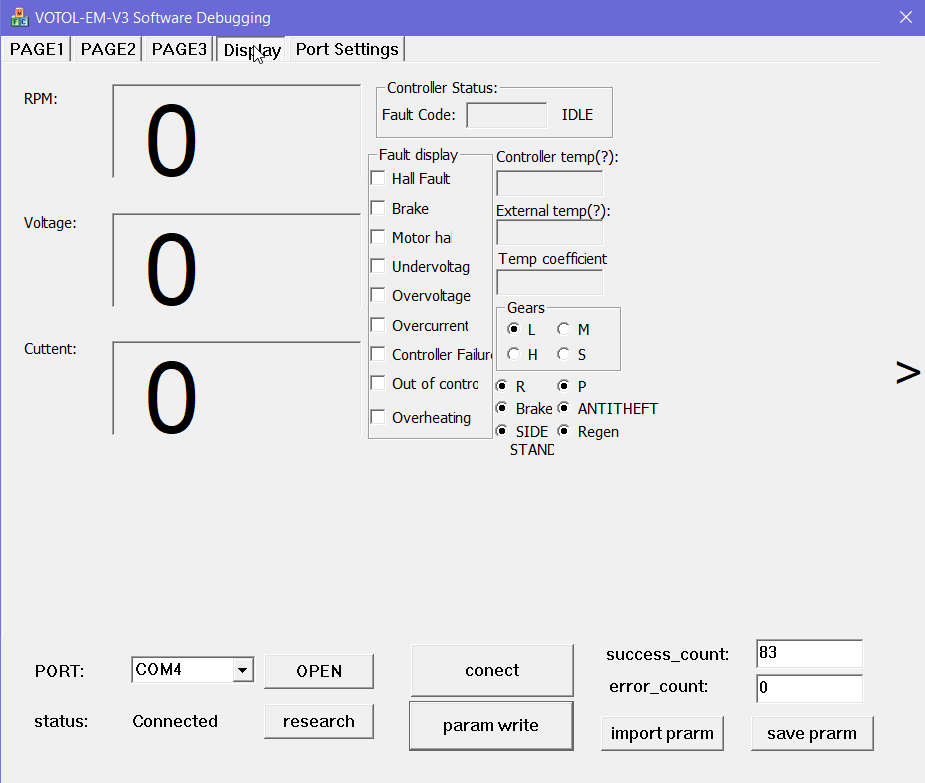Image resolution: width=925 pixels, height=783 pixels.
Task: Click the VOTOL app icon in title bar
Action: (x=18, y=17)
